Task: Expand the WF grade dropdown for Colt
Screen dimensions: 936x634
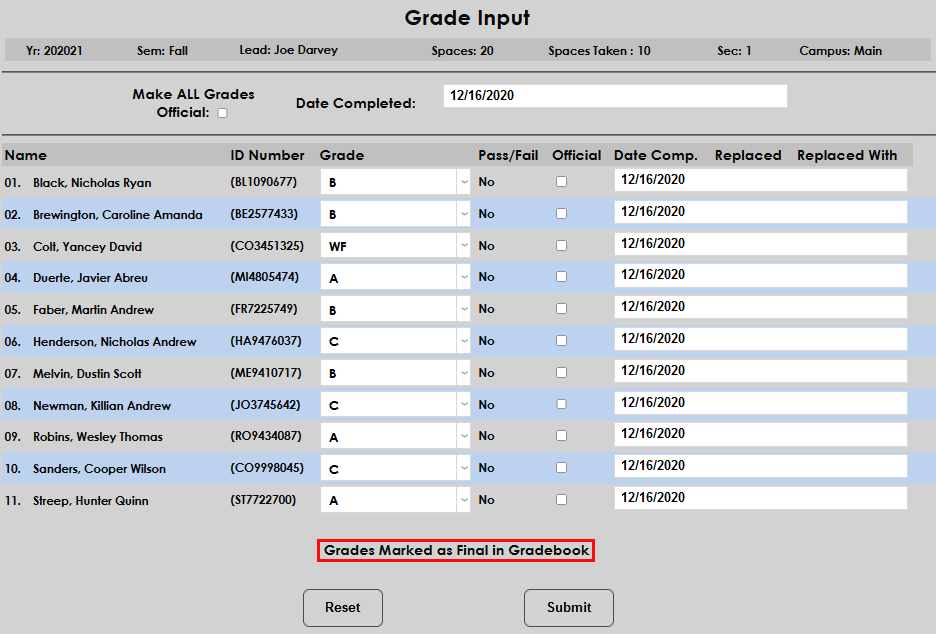Action: coord(394,246)
